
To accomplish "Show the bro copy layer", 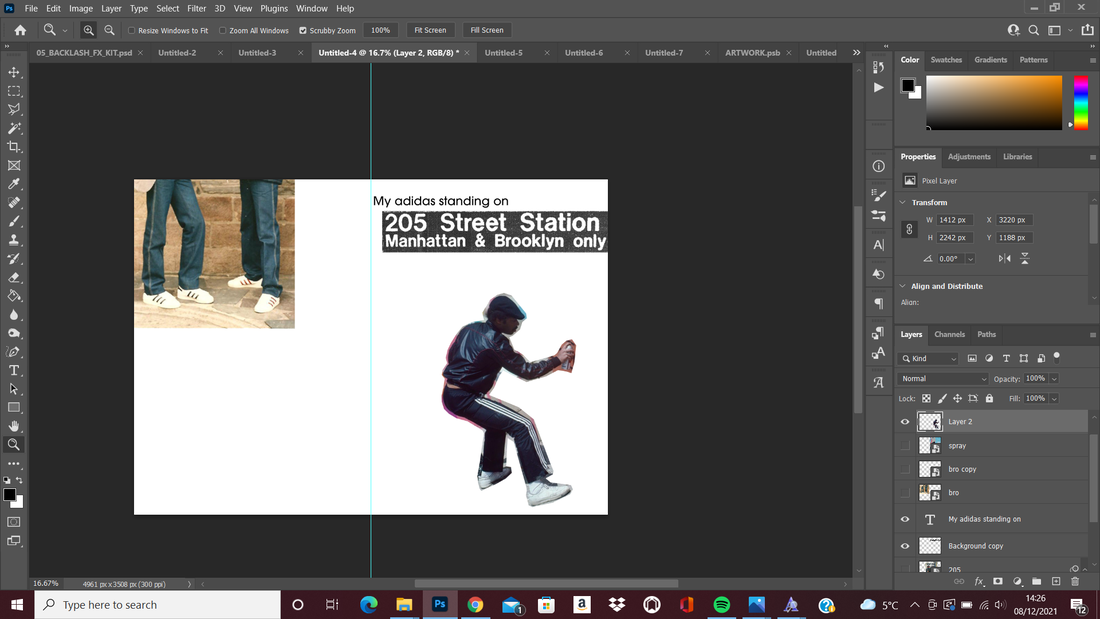I will click(x=905, y=469).
